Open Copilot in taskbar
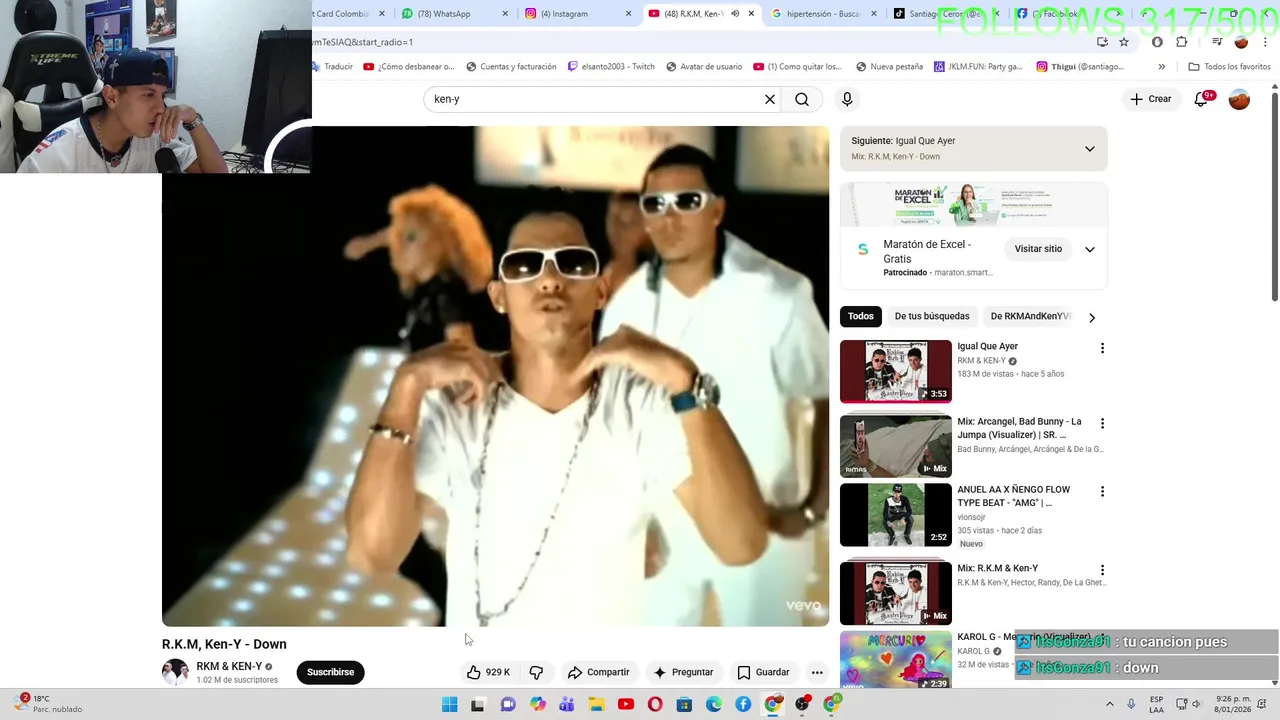The height and width of the screenshot is (720, 1280). click(538, 705)
